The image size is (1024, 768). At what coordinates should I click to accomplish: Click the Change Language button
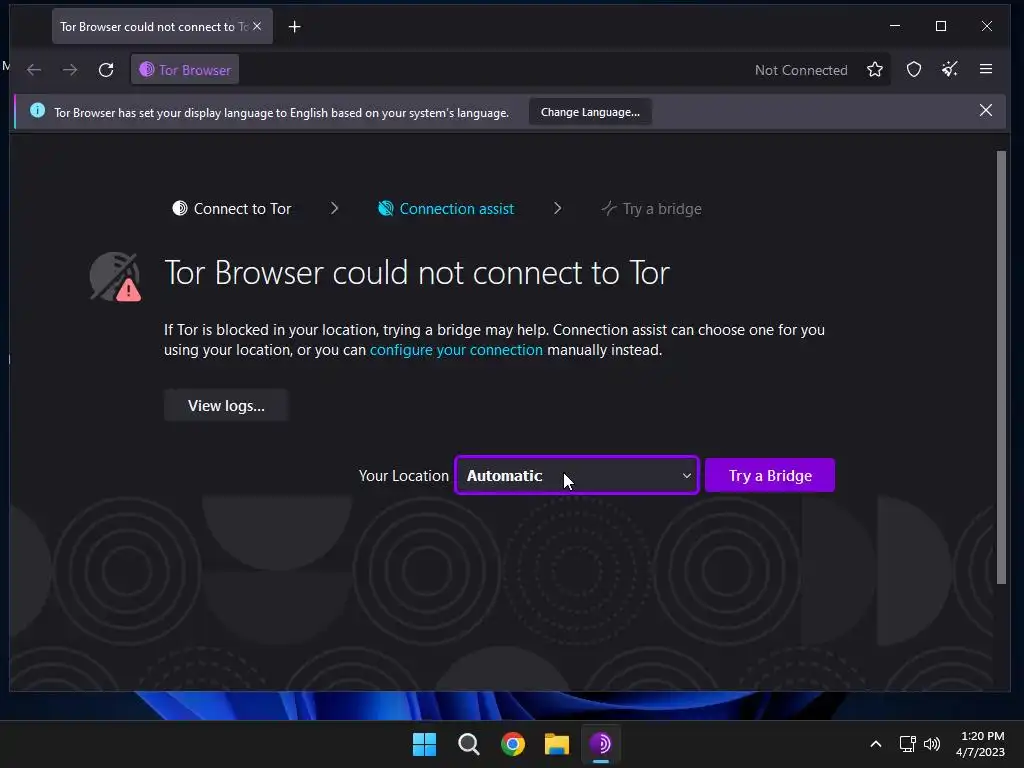(x=590, y=112)
